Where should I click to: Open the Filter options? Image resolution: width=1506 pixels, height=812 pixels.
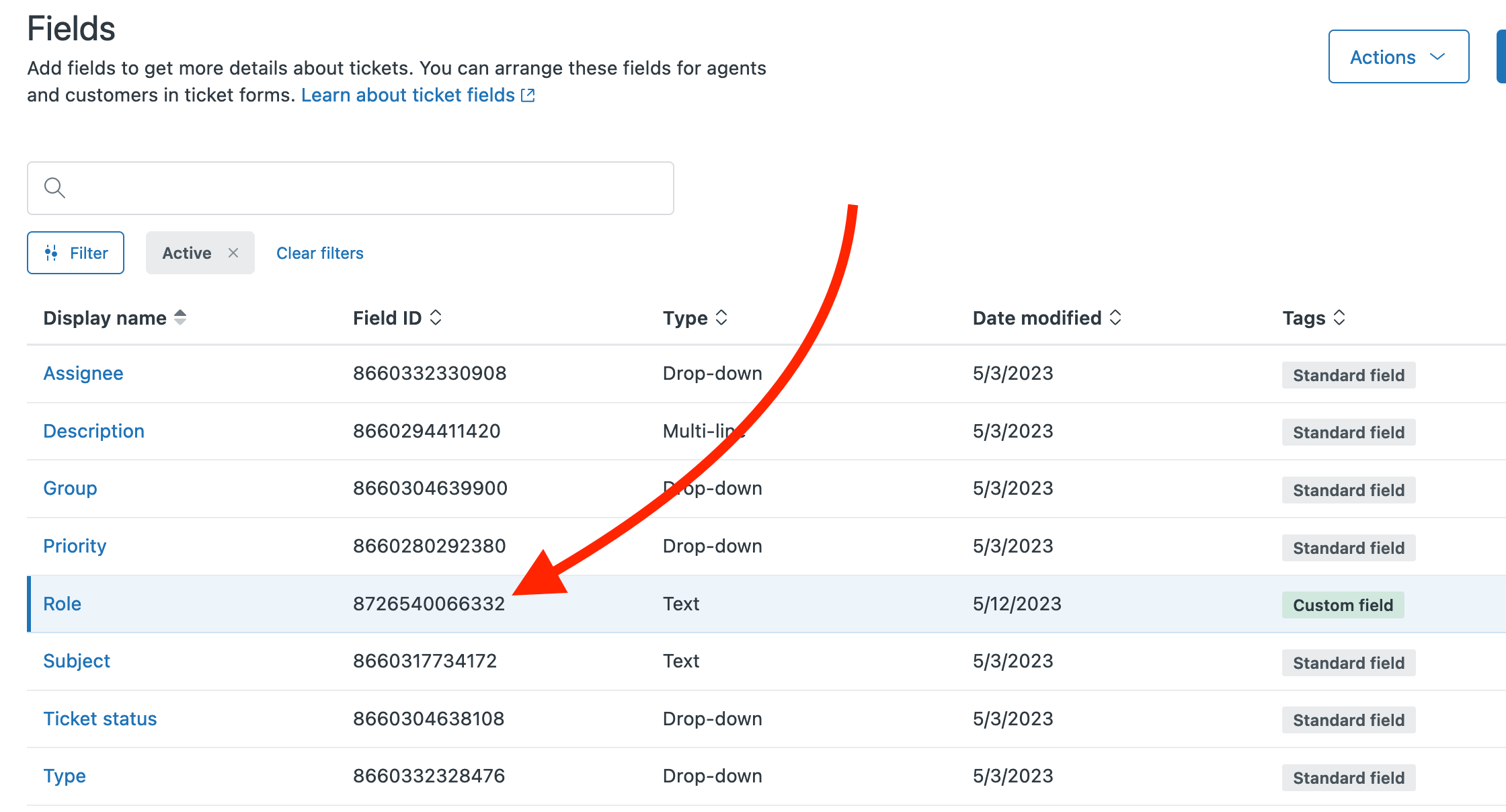[75, 253]
